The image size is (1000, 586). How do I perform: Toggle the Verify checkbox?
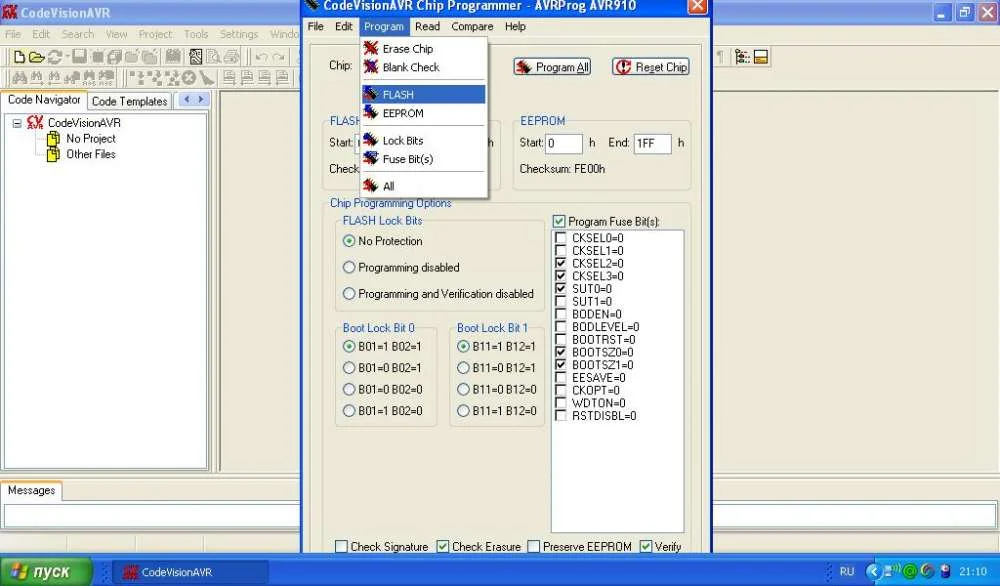click(646, 546)
